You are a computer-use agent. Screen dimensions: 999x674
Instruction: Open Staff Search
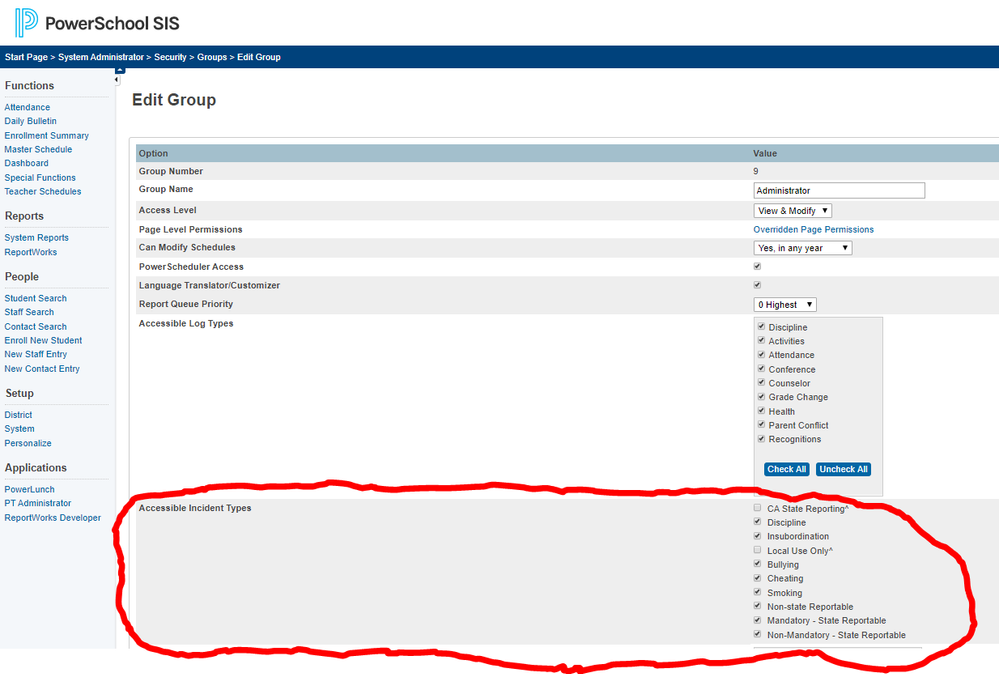point(29,312)
